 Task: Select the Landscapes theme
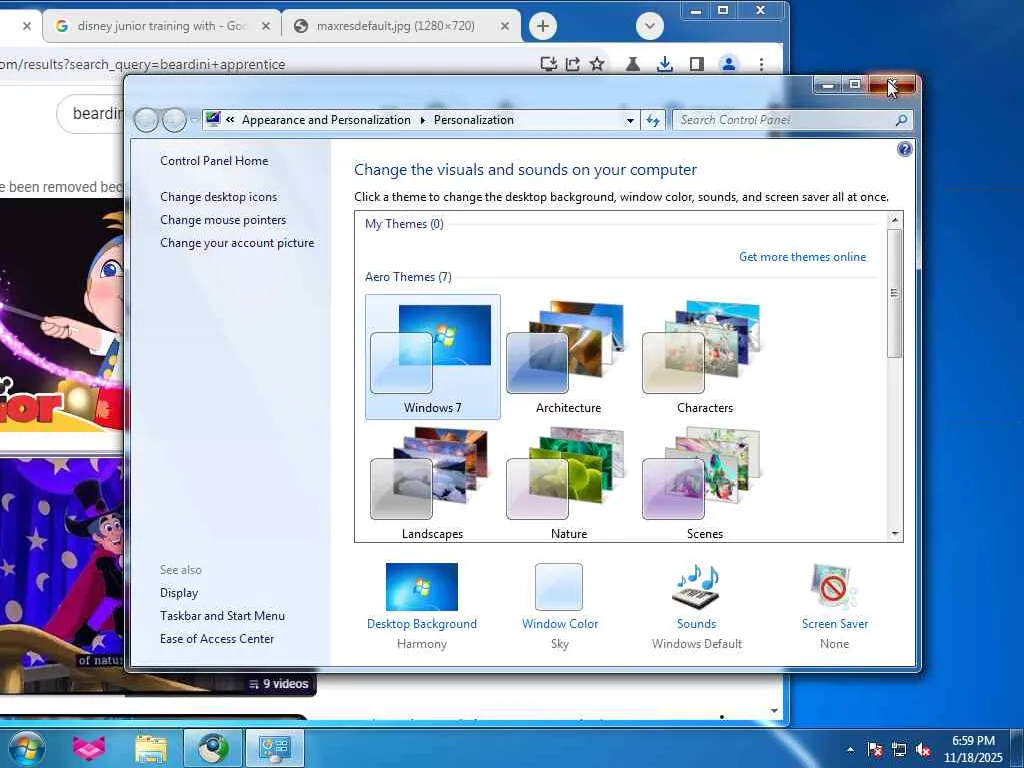click(x=432, y=483)
